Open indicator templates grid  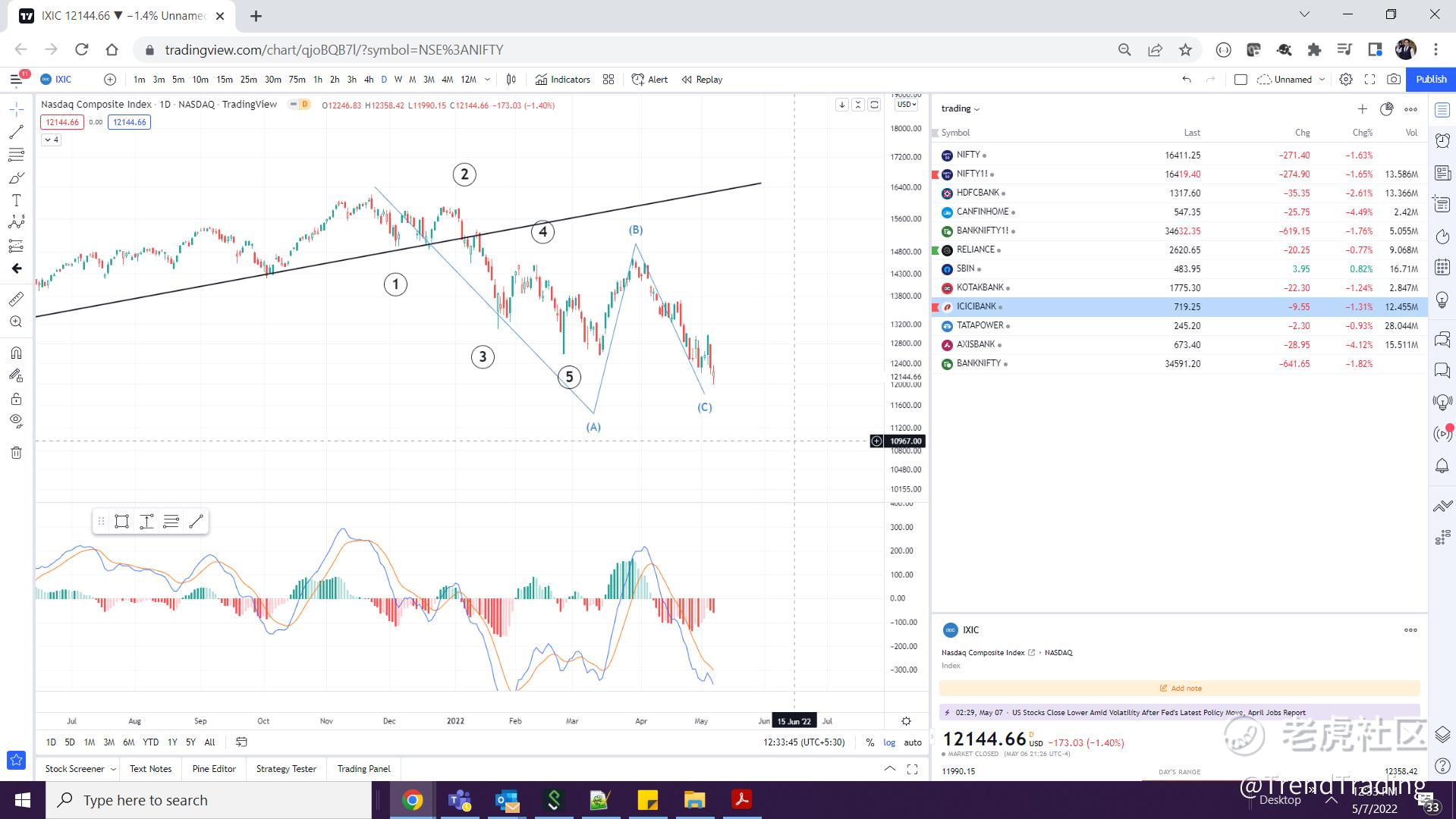[x=609, y=80]
